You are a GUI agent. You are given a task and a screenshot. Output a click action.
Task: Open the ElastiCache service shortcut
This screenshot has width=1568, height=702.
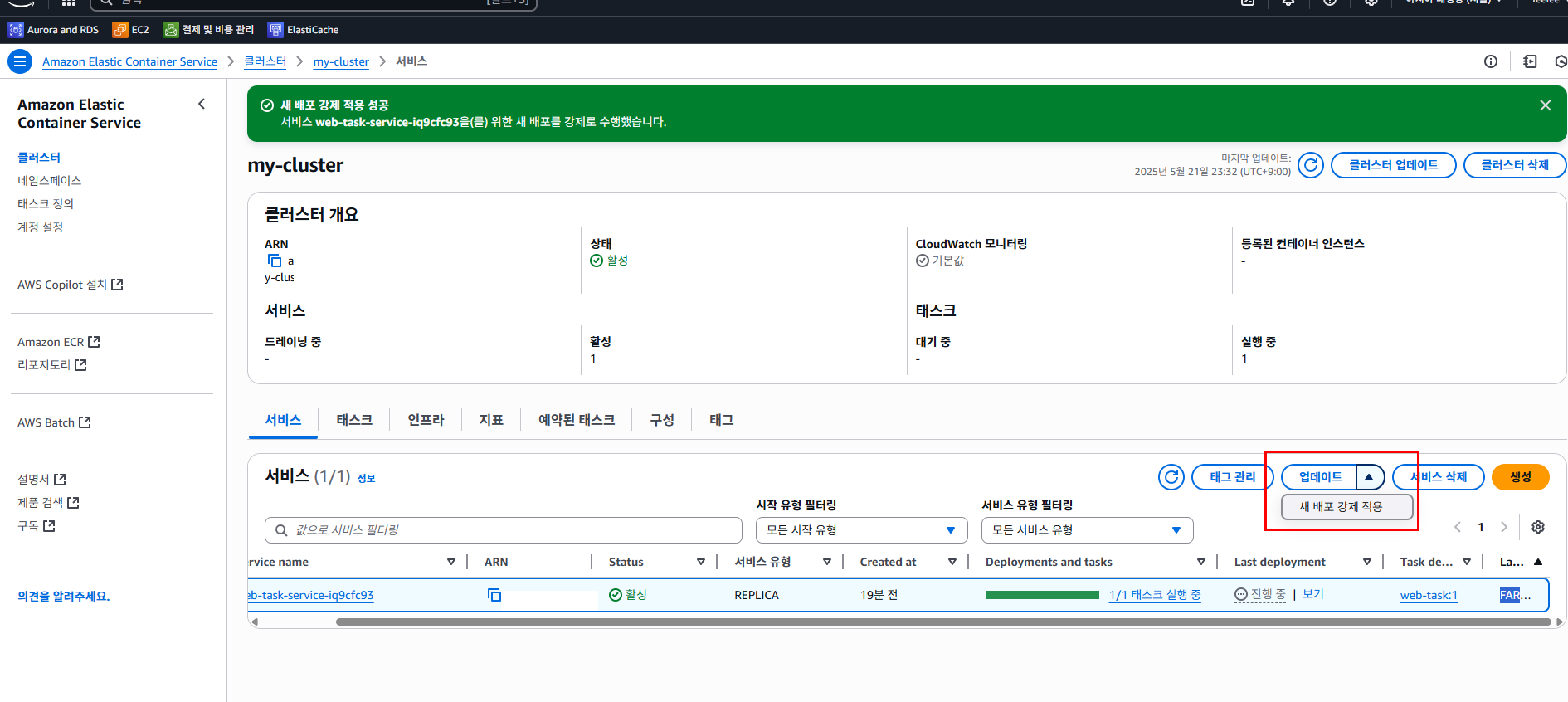pos(304,30)
